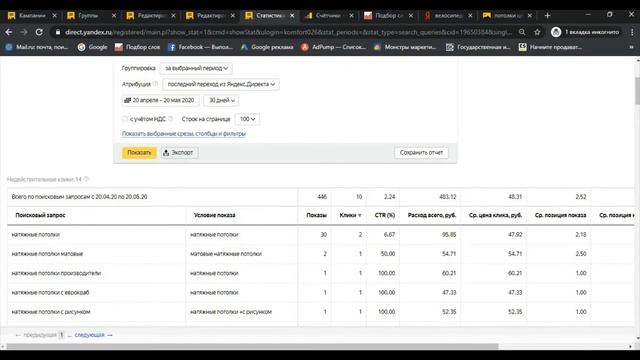Viewport: 640px width, 360px height.
Task: Show more bookmarks overflow chevron
Action: click(631, 47)
